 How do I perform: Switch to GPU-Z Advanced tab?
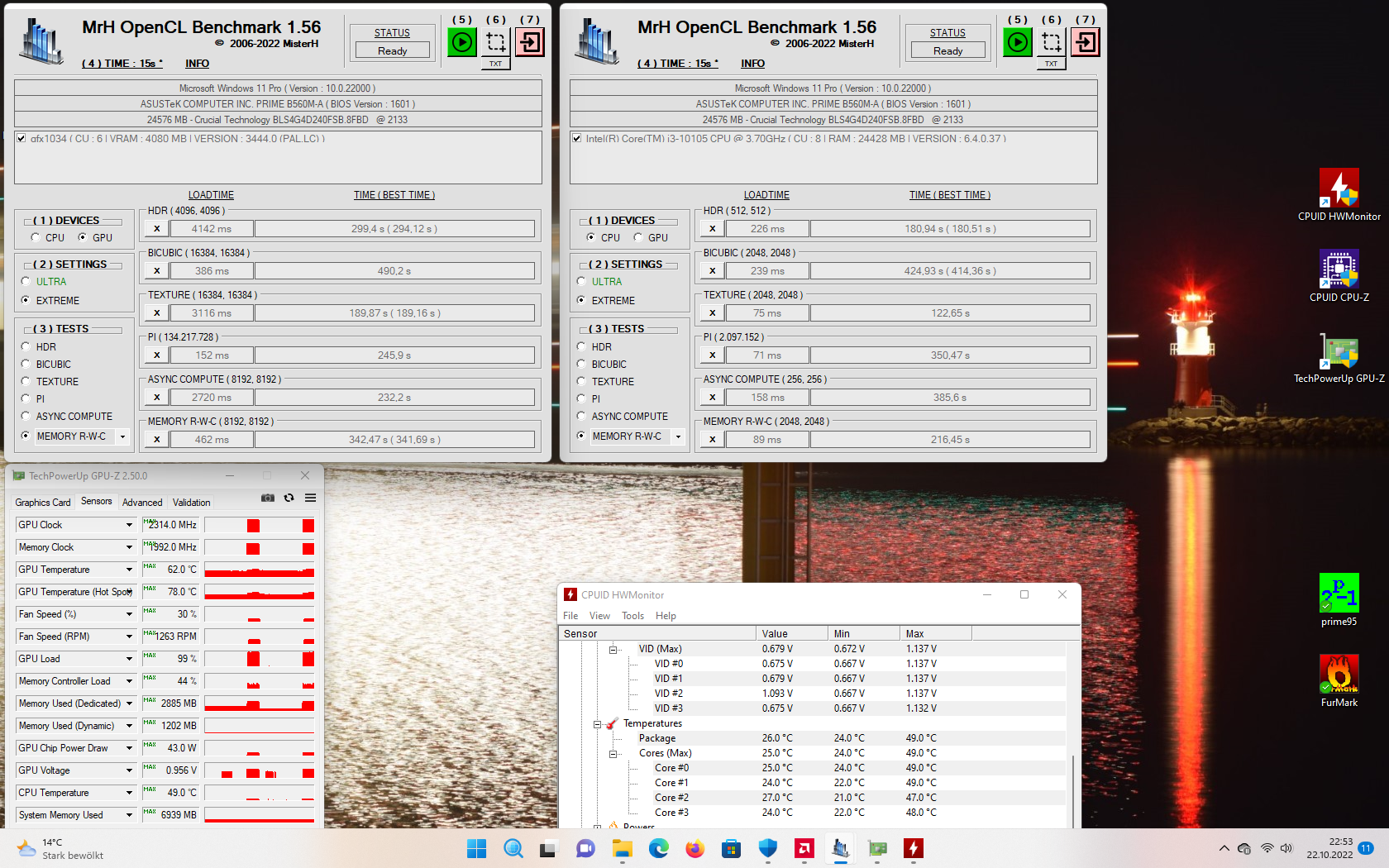point(142,503)
